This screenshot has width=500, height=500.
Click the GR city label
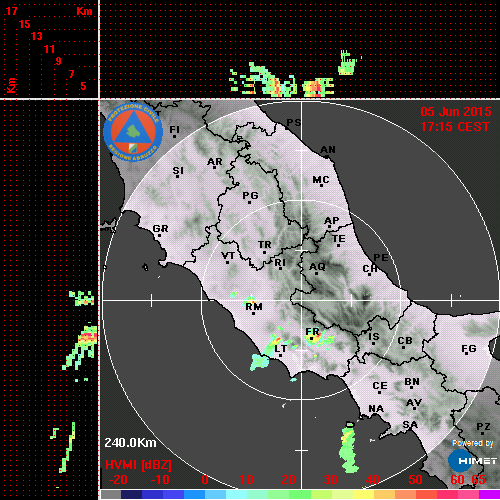(x=160, y=229)
